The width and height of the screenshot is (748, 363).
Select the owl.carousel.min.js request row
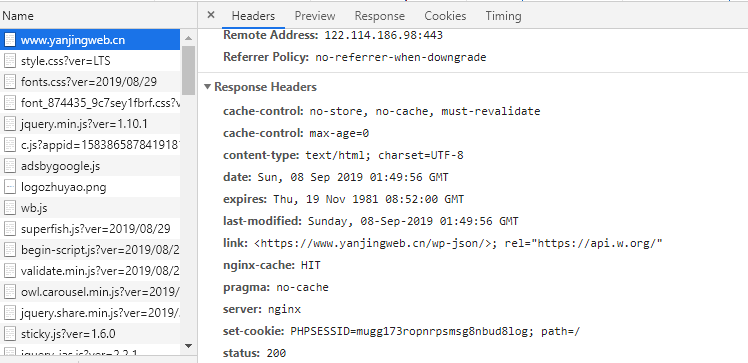click(90, 291)
